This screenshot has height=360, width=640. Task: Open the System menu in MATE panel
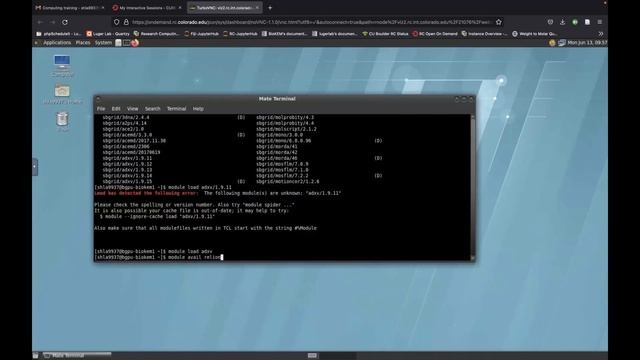[x=103, y=42]
